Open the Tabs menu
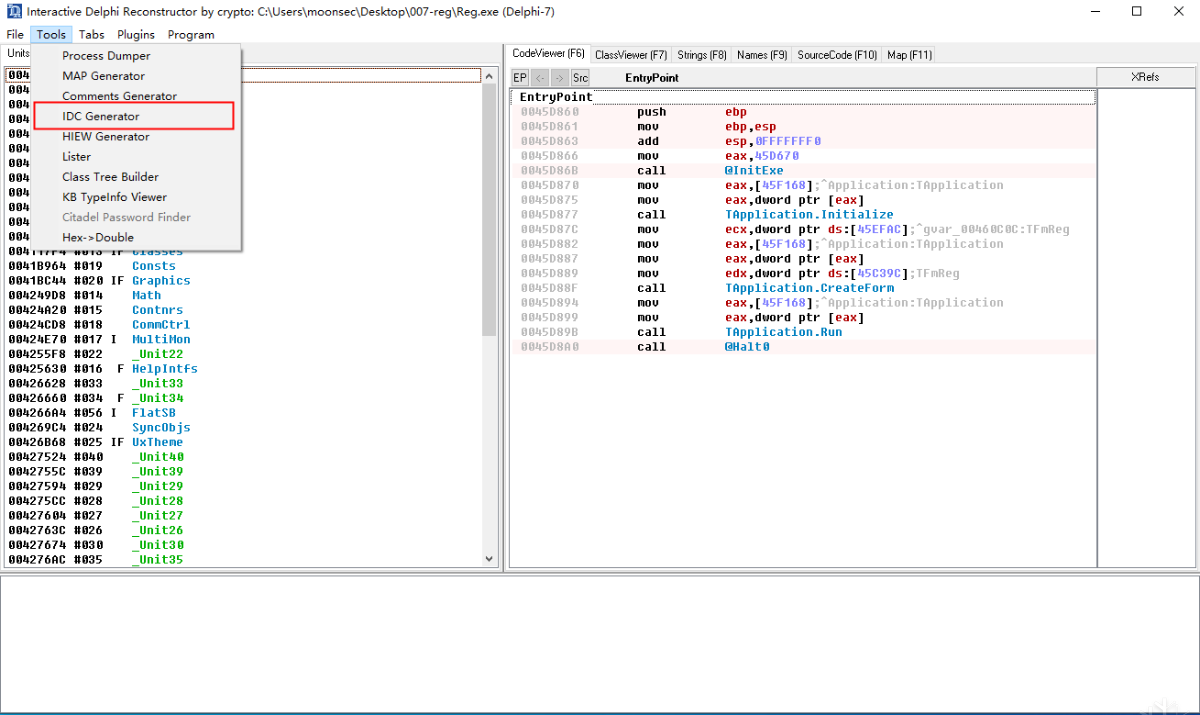 pyautogui.click(x=92, y=34)
